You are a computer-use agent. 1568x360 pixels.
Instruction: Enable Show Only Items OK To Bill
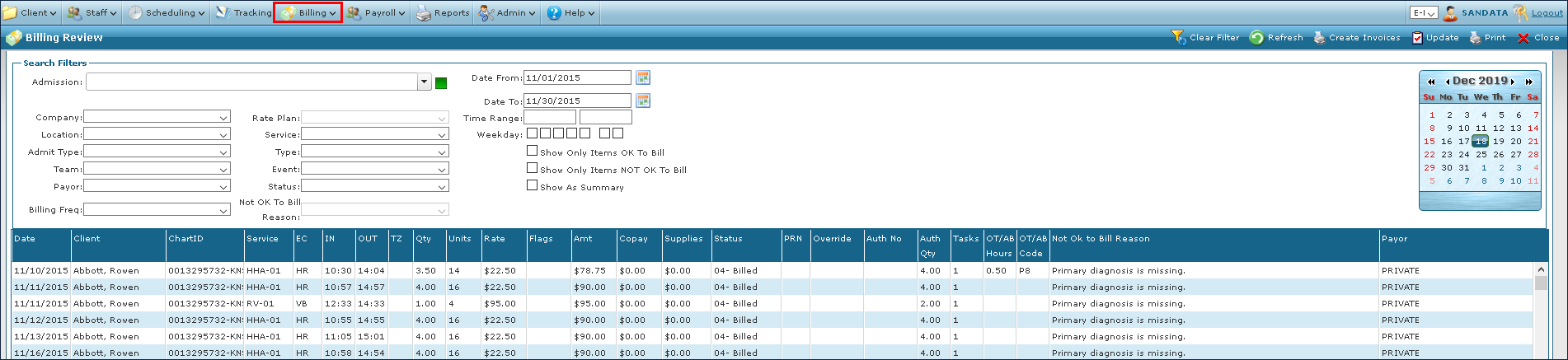click(x=533, y=151)
